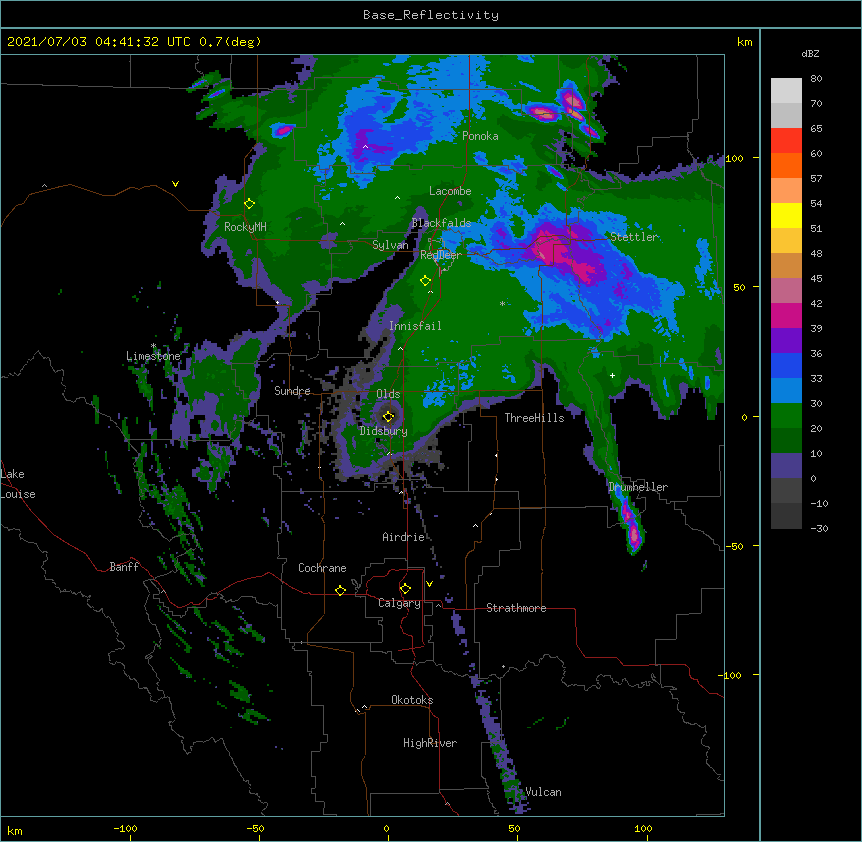Click the HighRiver label
862x842 pixels.
[x=430, y=743]
